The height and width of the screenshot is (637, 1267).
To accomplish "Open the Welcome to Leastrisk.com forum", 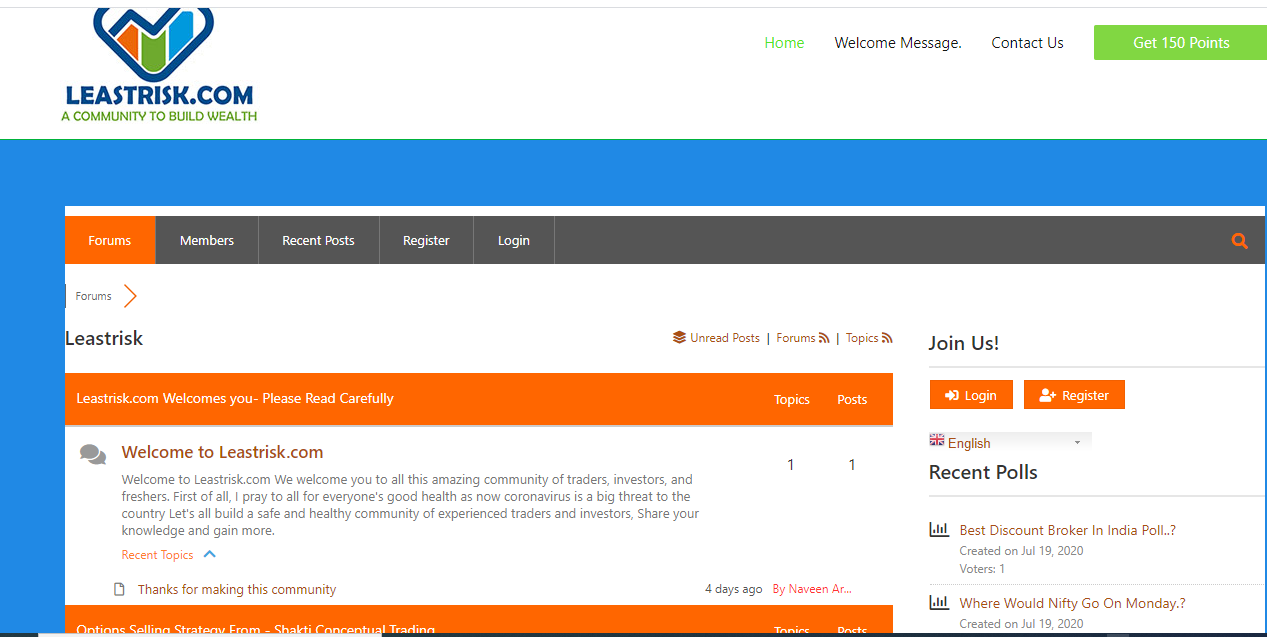I will pos(222,452).
